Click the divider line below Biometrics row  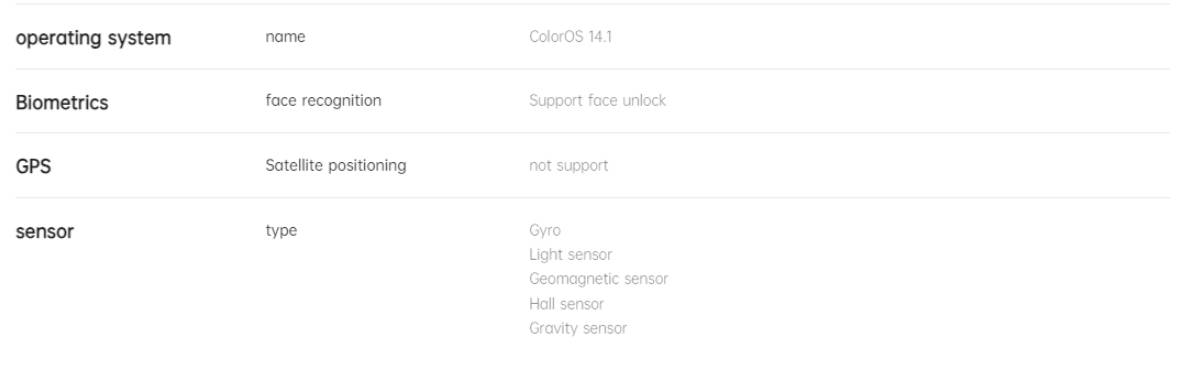coord(591,133)
